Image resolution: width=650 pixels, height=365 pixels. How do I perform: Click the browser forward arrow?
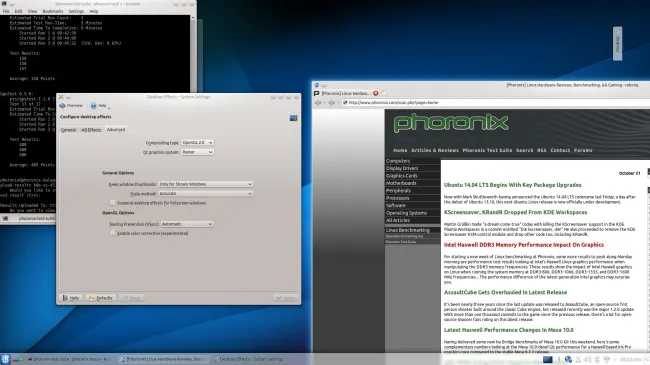click(x=331, y=102)
